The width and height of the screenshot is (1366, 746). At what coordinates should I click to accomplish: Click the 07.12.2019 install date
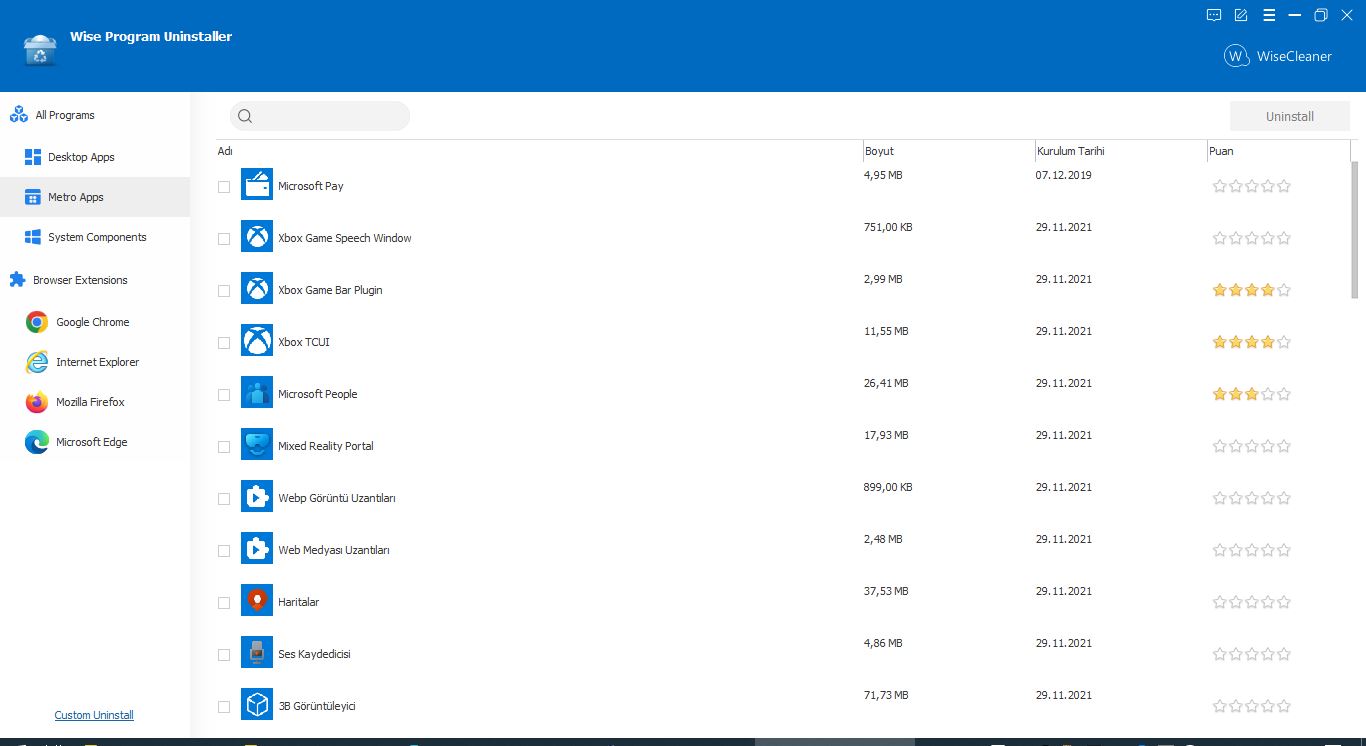pos(1064,175)
